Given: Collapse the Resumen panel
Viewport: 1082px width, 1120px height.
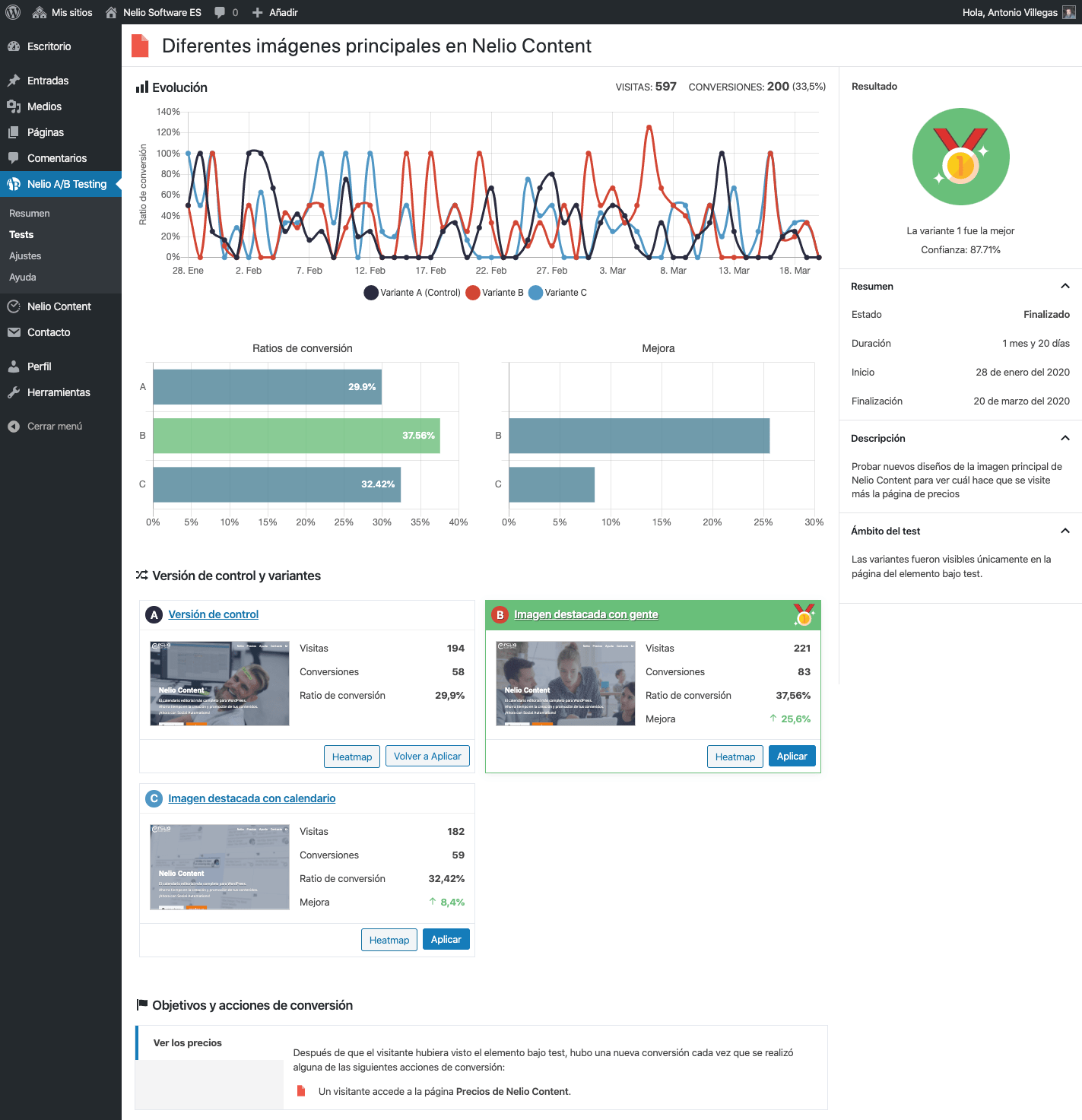Looking at the screenshot, I should tap(1065, 286).
